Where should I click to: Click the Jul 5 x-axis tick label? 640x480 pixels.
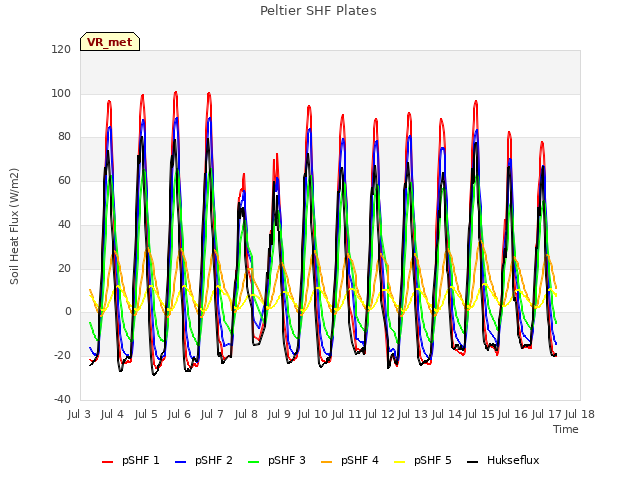(146, 414)
